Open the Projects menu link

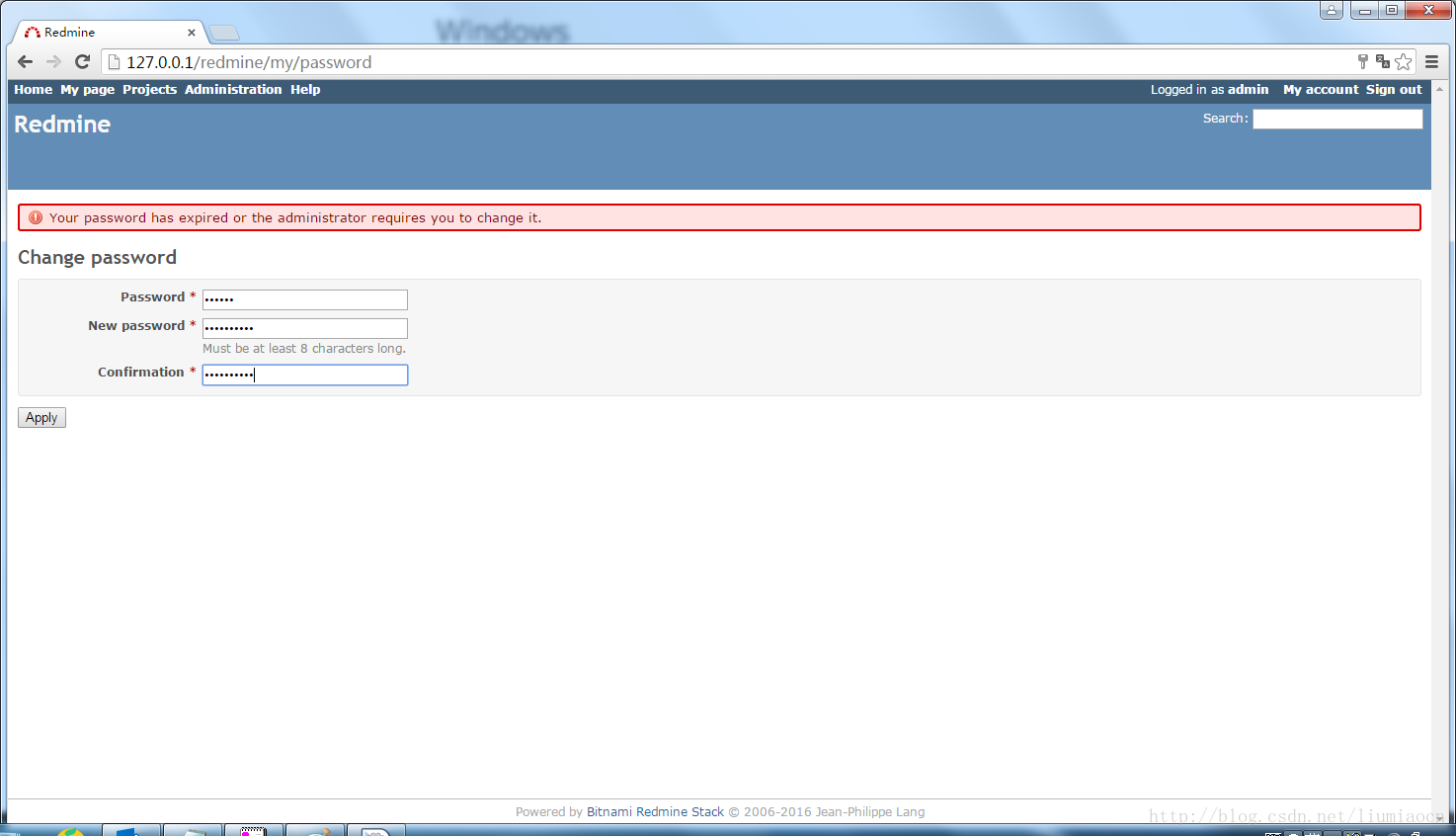149,90
